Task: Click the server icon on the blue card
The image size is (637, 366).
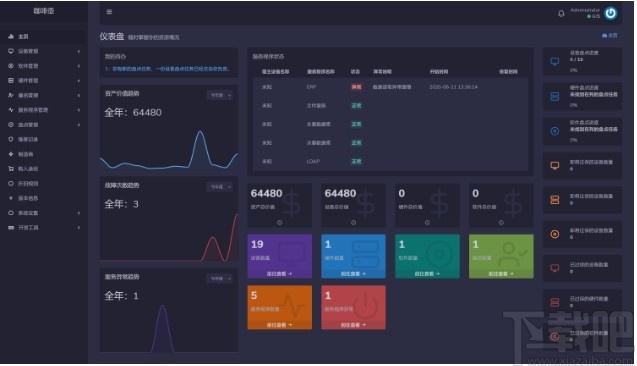Action: pyautogui.click(x=365, y=254)
